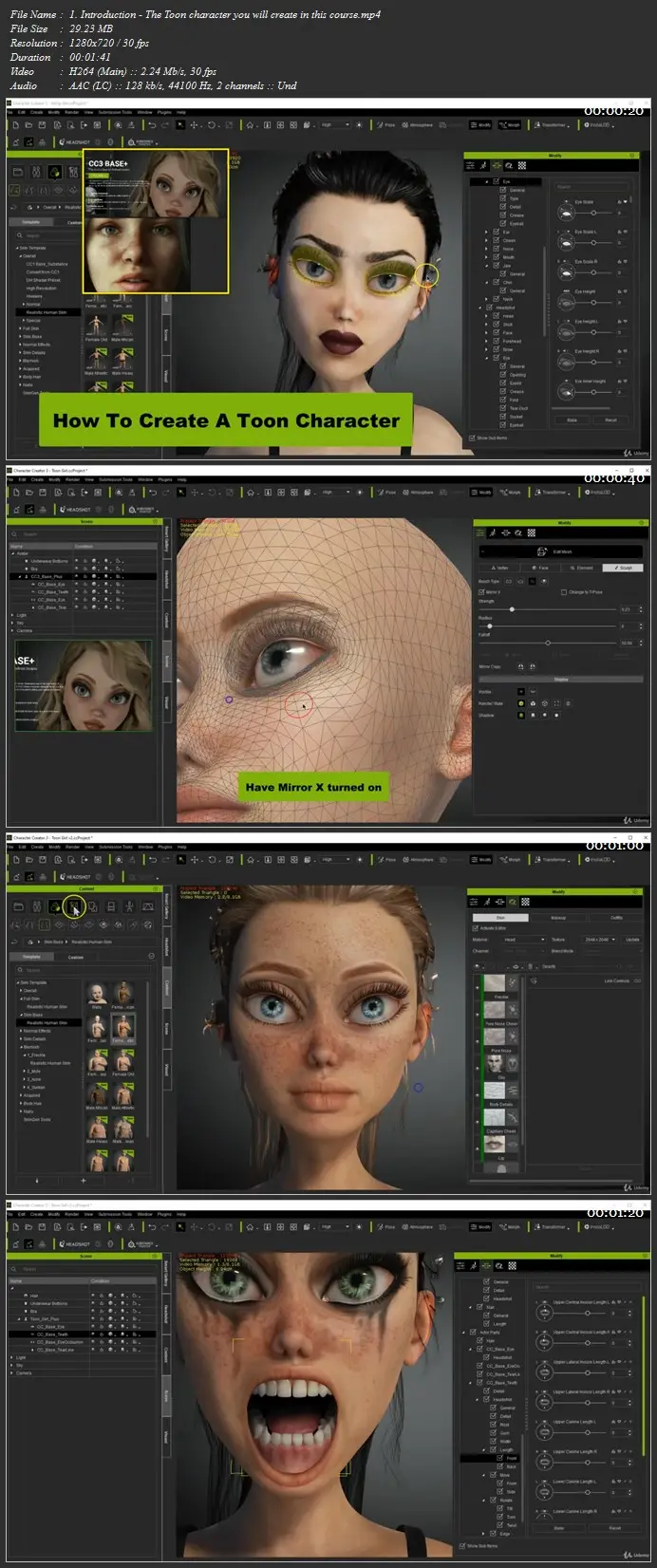Open the Plugins menu in the 00:00:40 frame
The image size is (657, 1568).
point(165,479)
